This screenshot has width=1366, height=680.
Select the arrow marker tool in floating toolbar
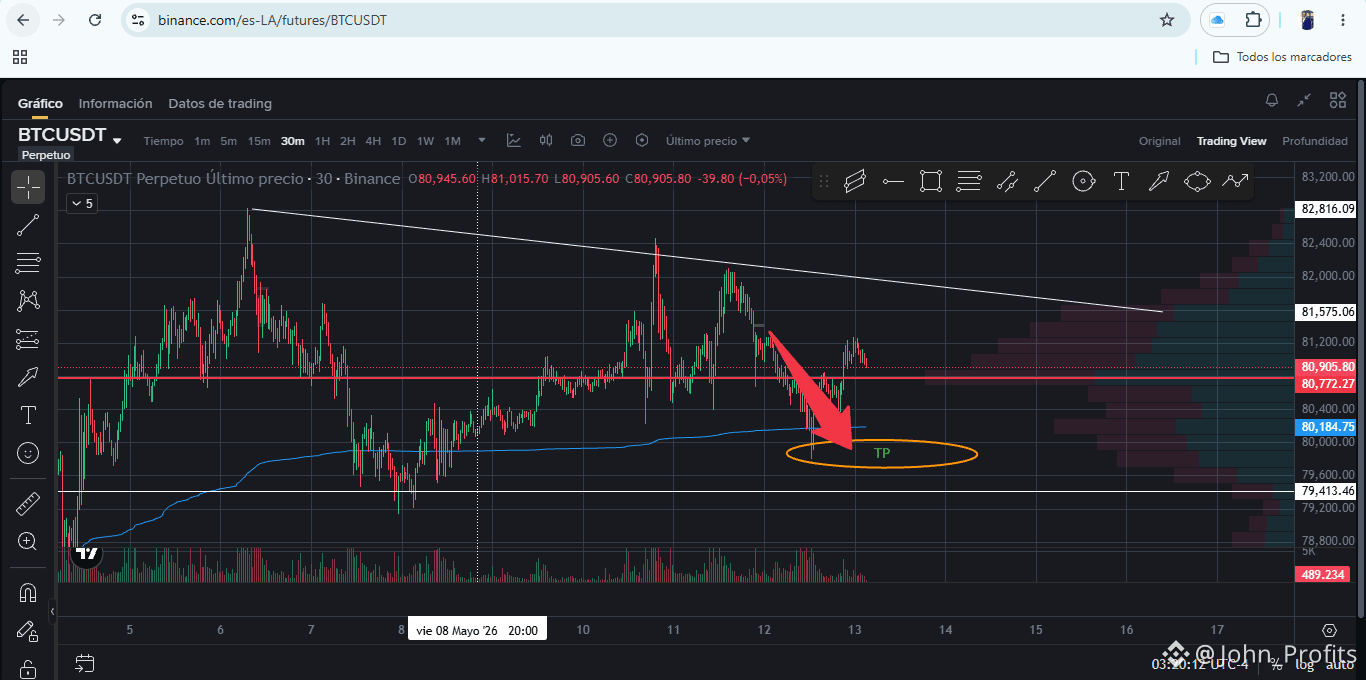click(x=1159, y=181)
